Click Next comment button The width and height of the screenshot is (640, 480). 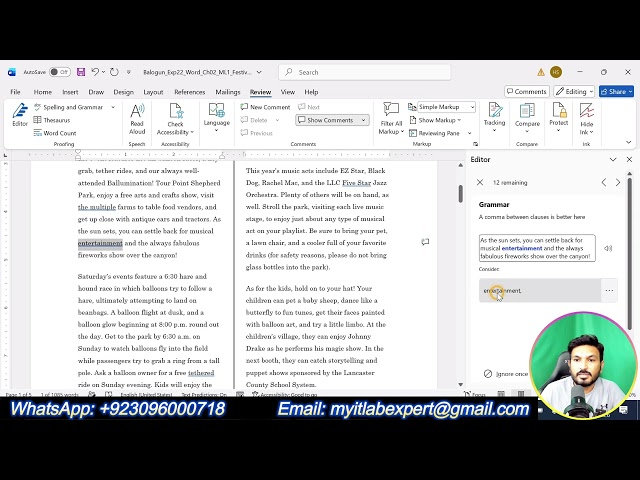click(309, 107)
